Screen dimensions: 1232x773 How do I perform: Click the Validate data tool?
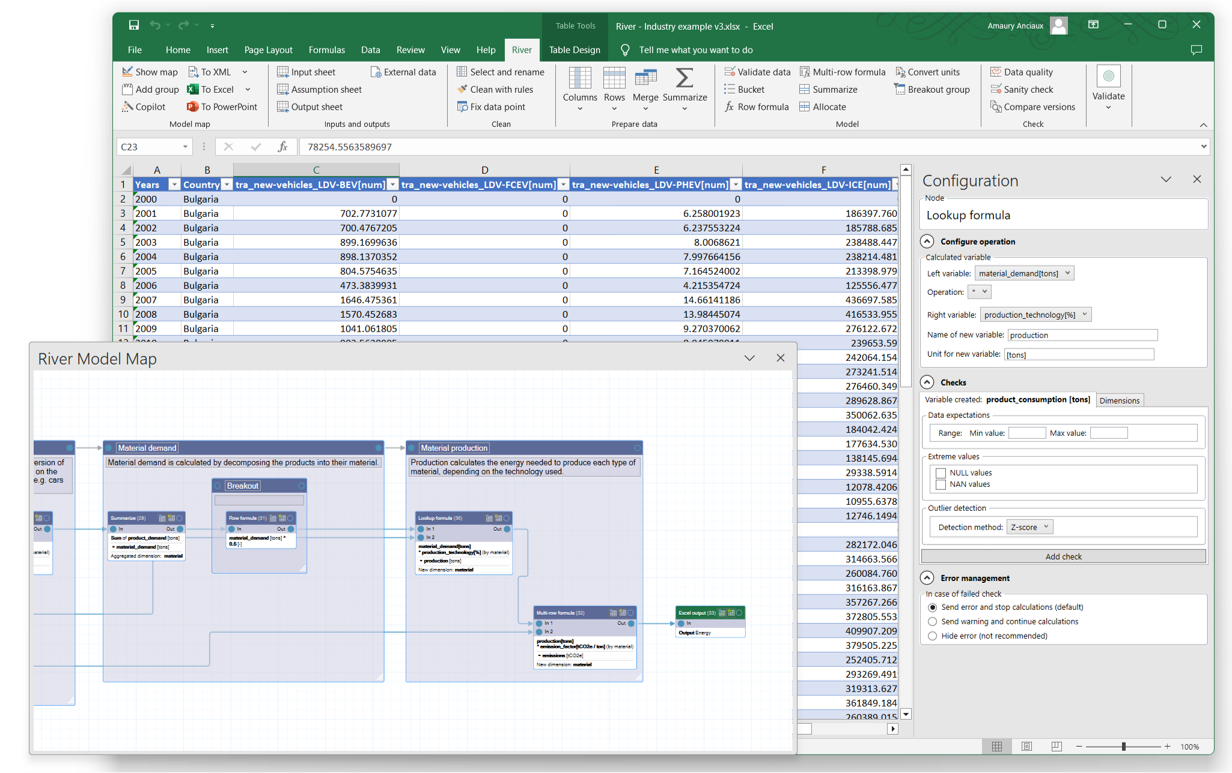click(x=756, y=72)
